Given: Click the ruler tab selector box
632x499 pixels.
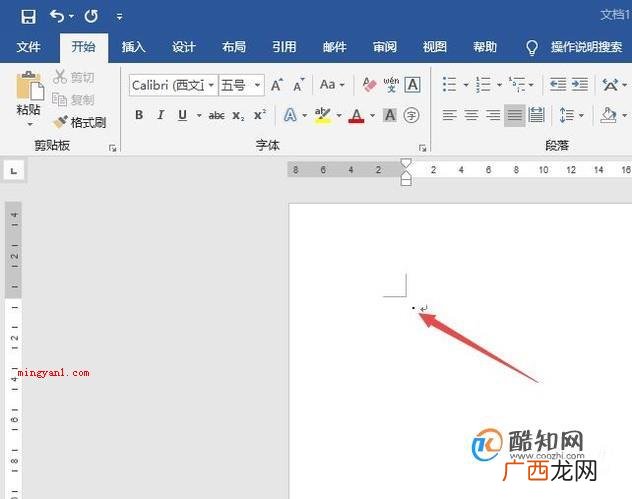Looking at the screenshot, I should pyautogui.click(x=14, y=171).
